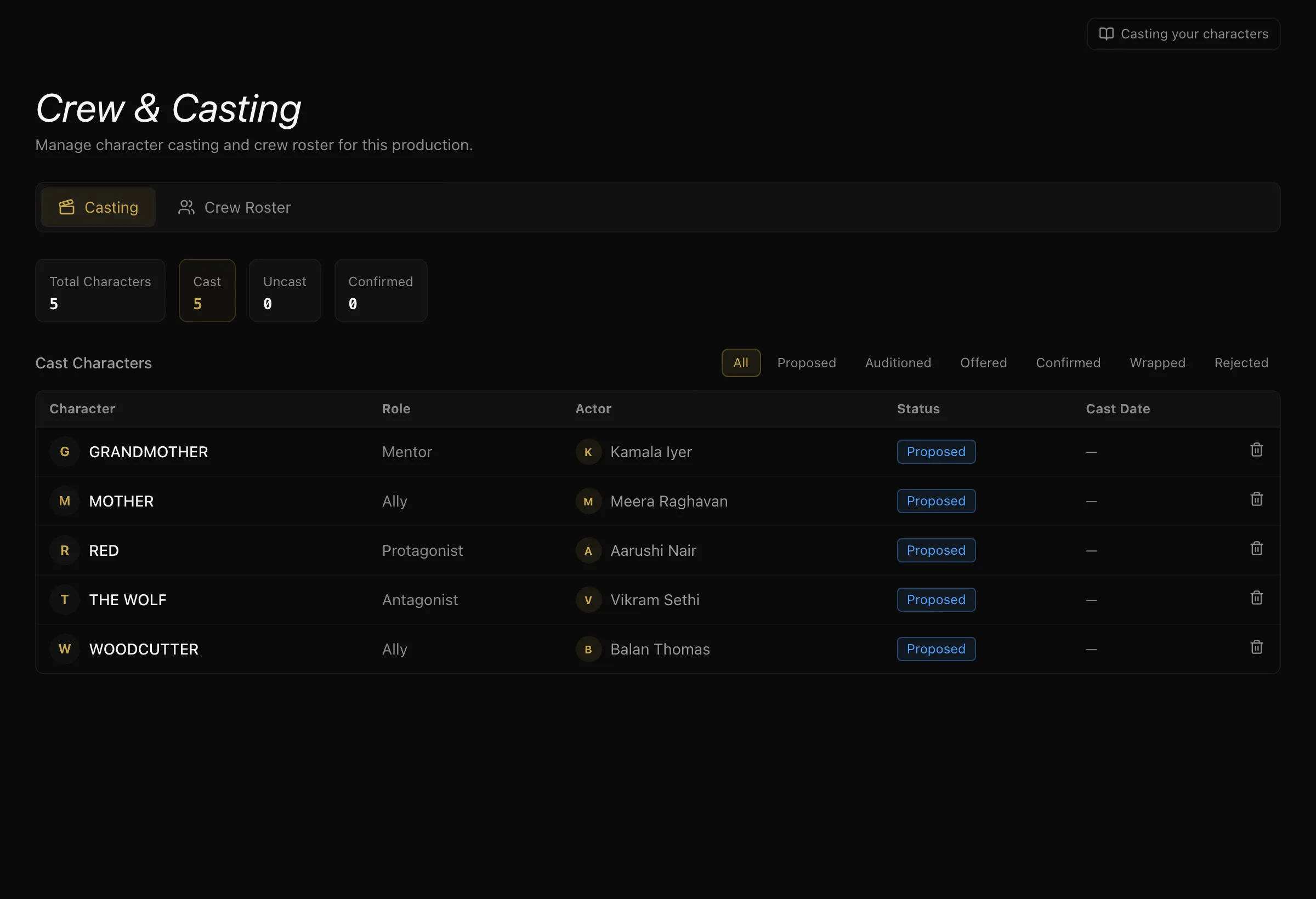Click the R avatar beside RED

(x=65, y=550)
